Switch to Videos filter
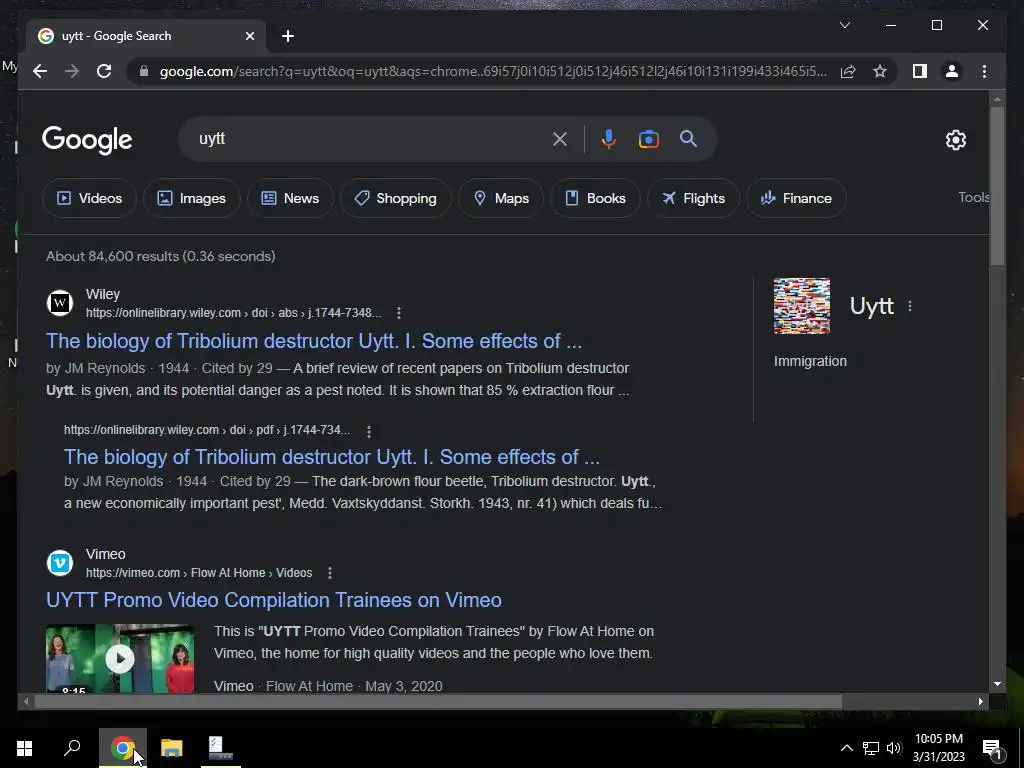 pos(89,198)
